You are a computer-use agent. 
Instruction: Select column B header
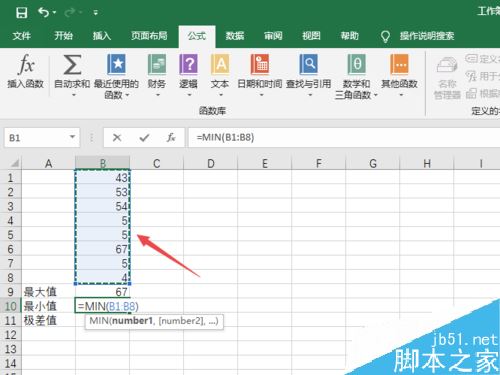tap(102, 163)
